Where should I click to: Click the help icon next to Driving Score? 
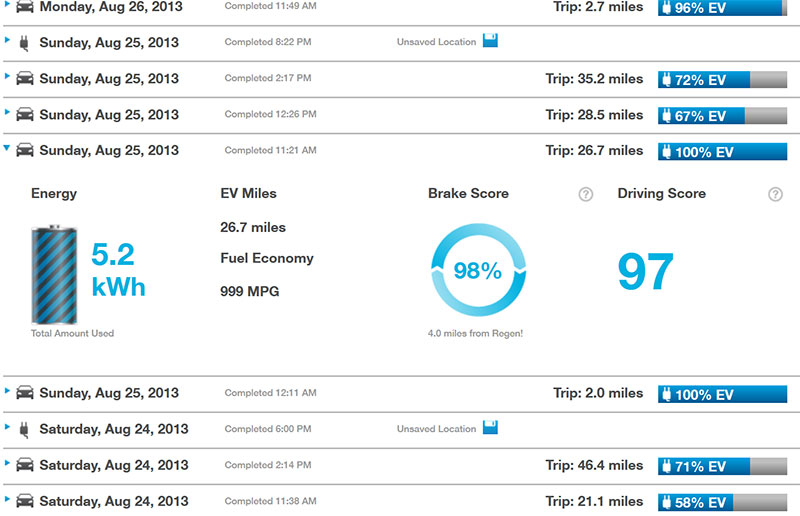pyautogui.click(x=775, y=194)
